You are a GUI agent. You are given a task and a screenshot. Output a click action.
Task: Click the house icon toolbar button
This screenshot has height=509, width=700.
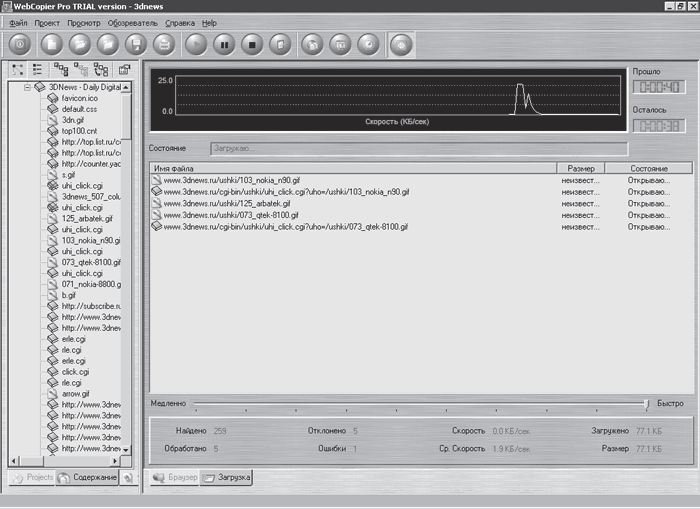click(x=312, y=44)
